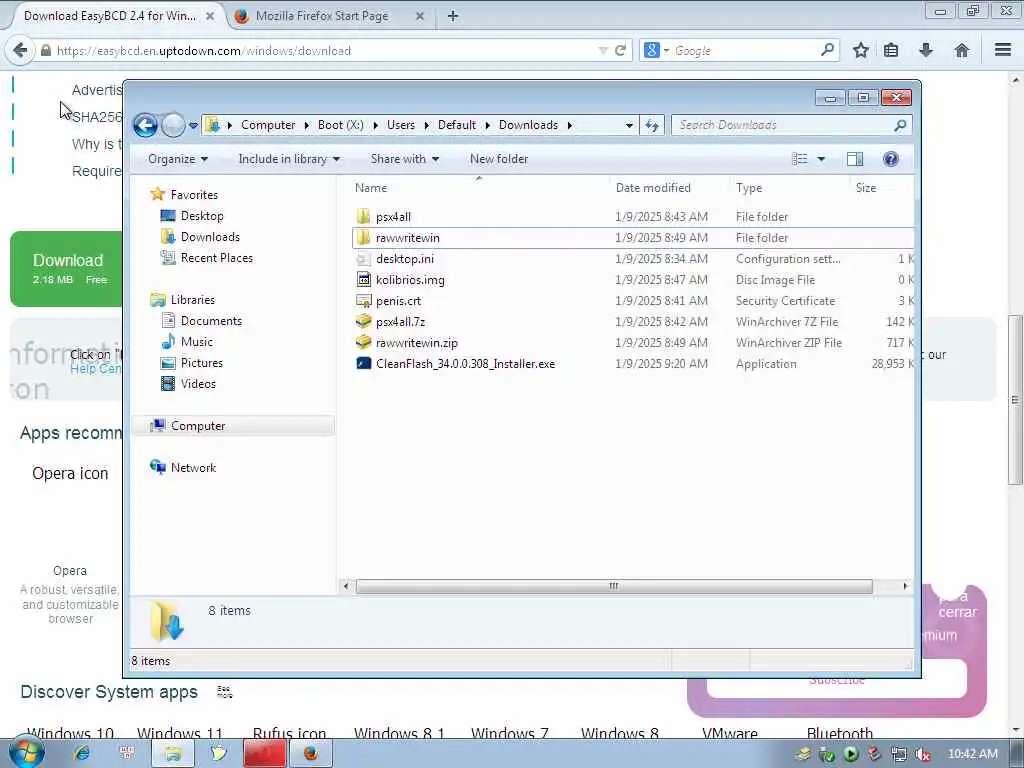The height and width of the screenshot is (768, 1024).
Task: Click the right arrow of horizontal scrollbar
Action: pyautogui.click(x=905, y=586)
